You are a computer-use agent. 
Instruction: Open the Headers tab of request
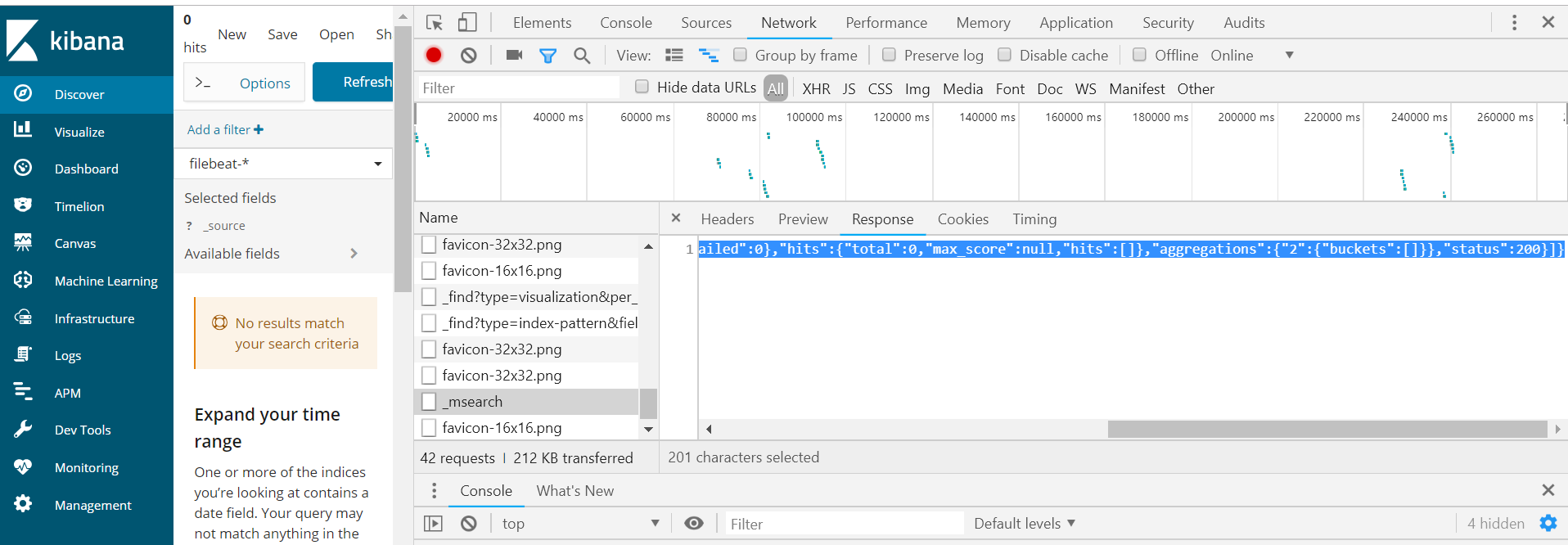tap(728, 219)
